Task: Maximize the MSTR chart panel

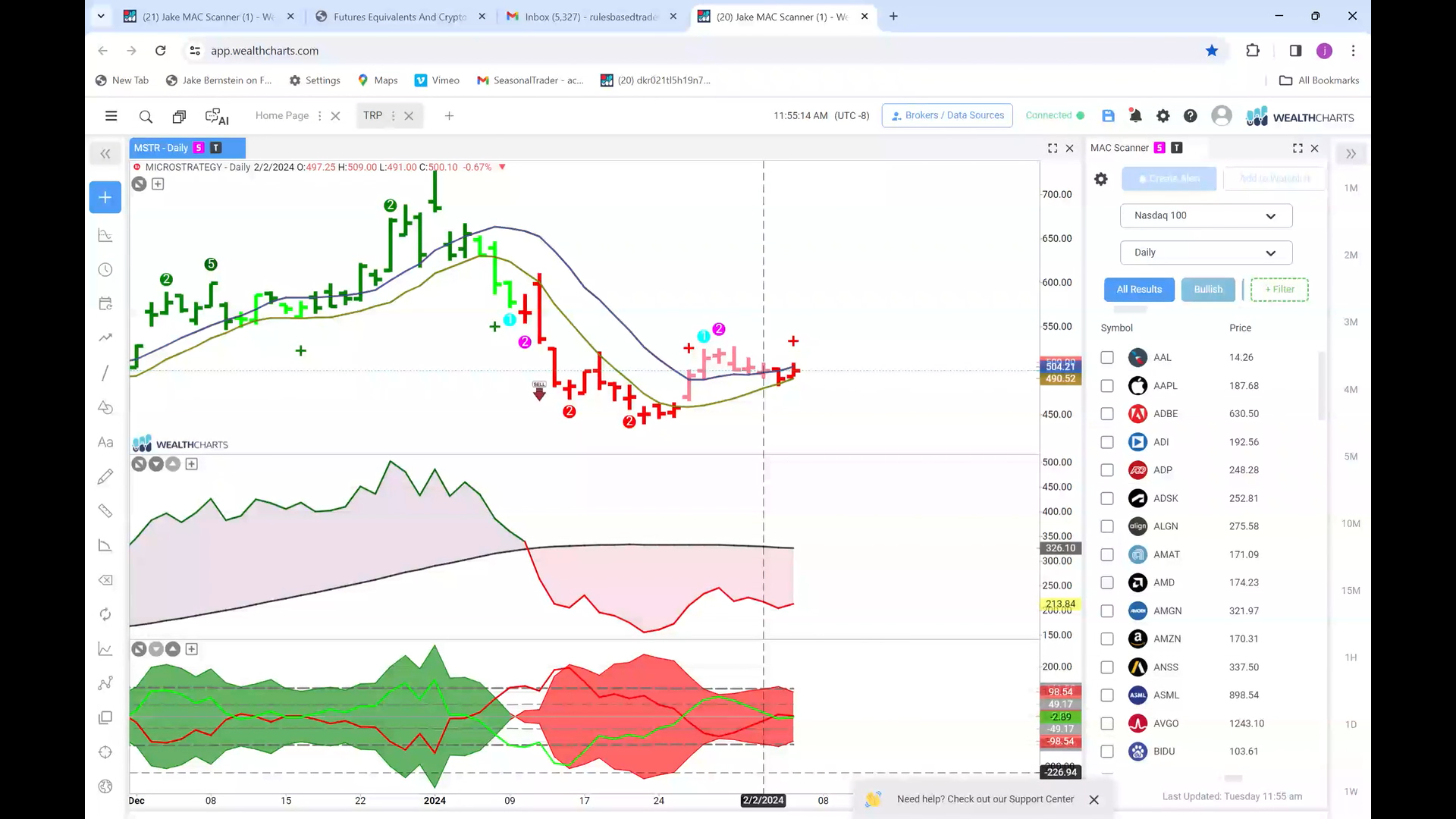Action: (1053, 149)
